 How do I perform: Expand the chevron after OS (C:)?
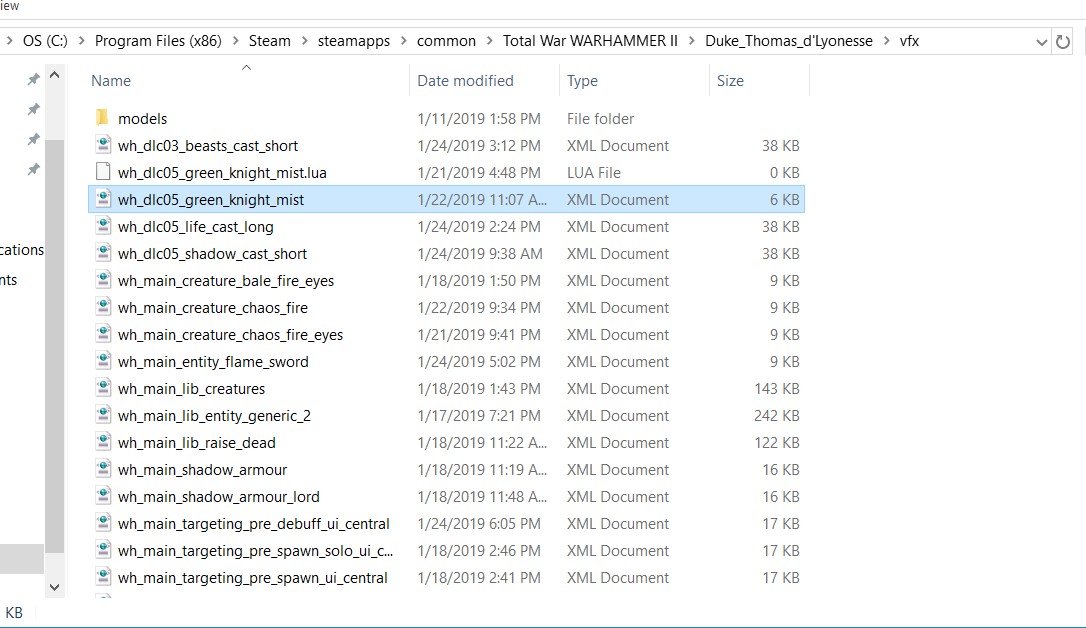click(81, 41)
